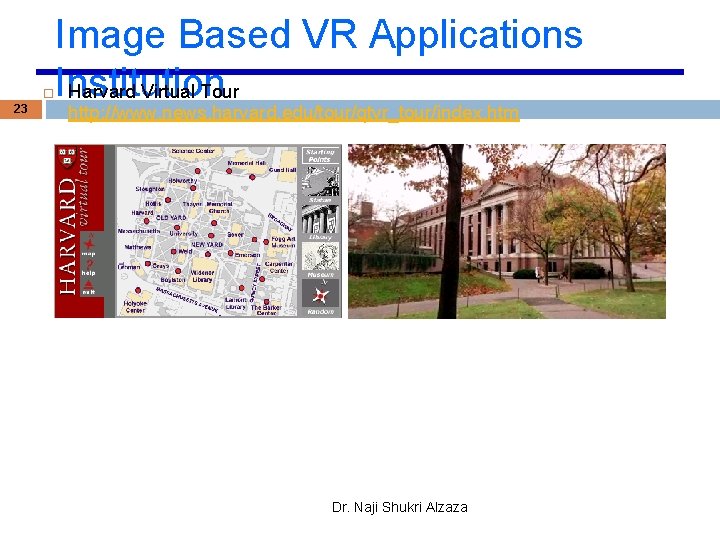The height and width of the screenshot is (540, 720).
Task: Click the Lehman building label
Action: click(129, 267)
